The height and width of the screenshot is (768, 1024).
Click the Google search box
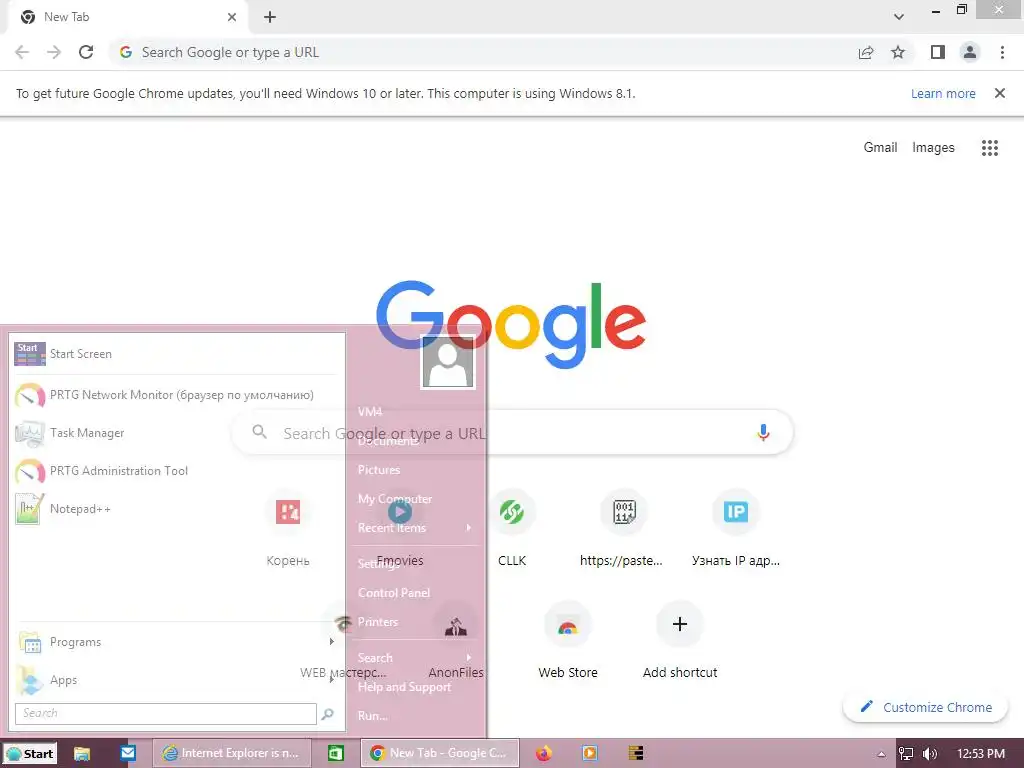pyautogui.click(x=513, y=432)
